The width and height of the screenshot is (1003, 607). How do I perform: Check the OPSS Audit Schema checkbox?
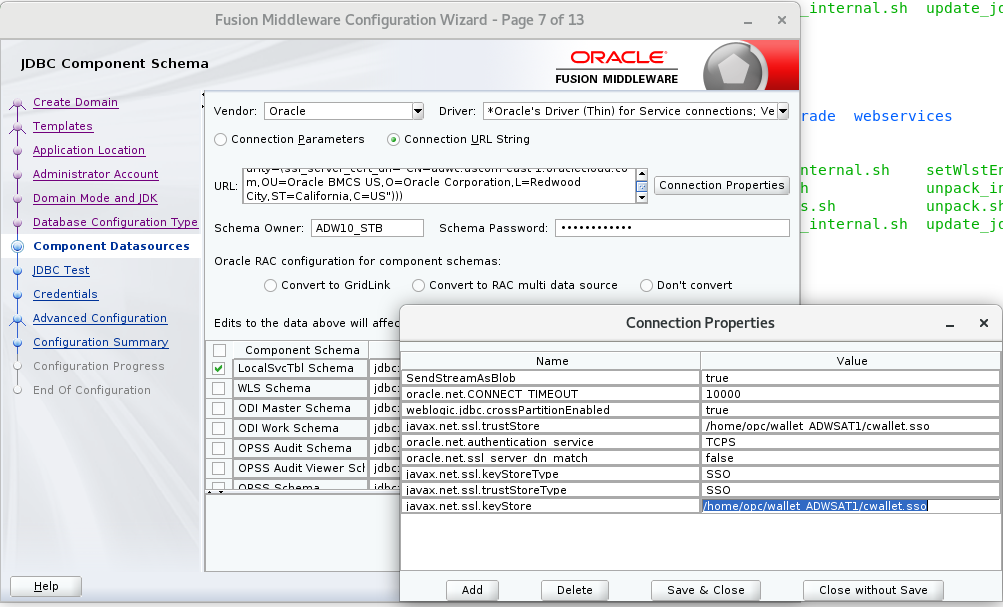coord(219,448)
